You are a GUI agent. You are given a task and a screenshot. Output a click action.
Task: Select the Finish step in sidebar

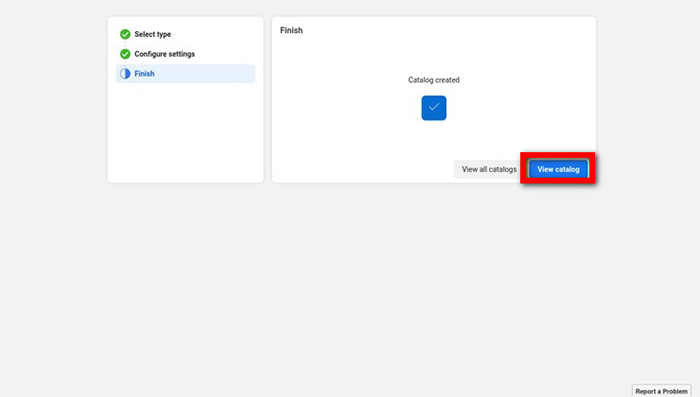click(185, 74)
